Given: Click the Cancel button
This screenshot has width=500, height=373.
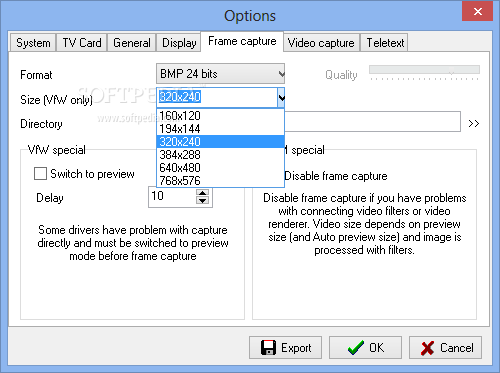Looking at the screenshot, I should (x=445, y=348).
